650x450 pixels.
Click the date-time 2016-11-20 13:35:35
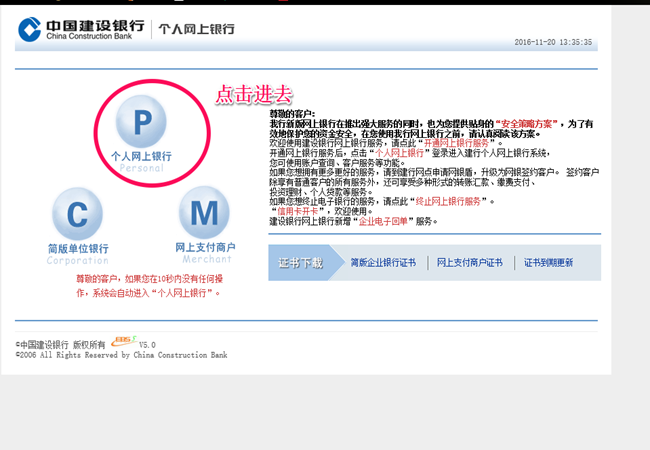tap(553, 42)
